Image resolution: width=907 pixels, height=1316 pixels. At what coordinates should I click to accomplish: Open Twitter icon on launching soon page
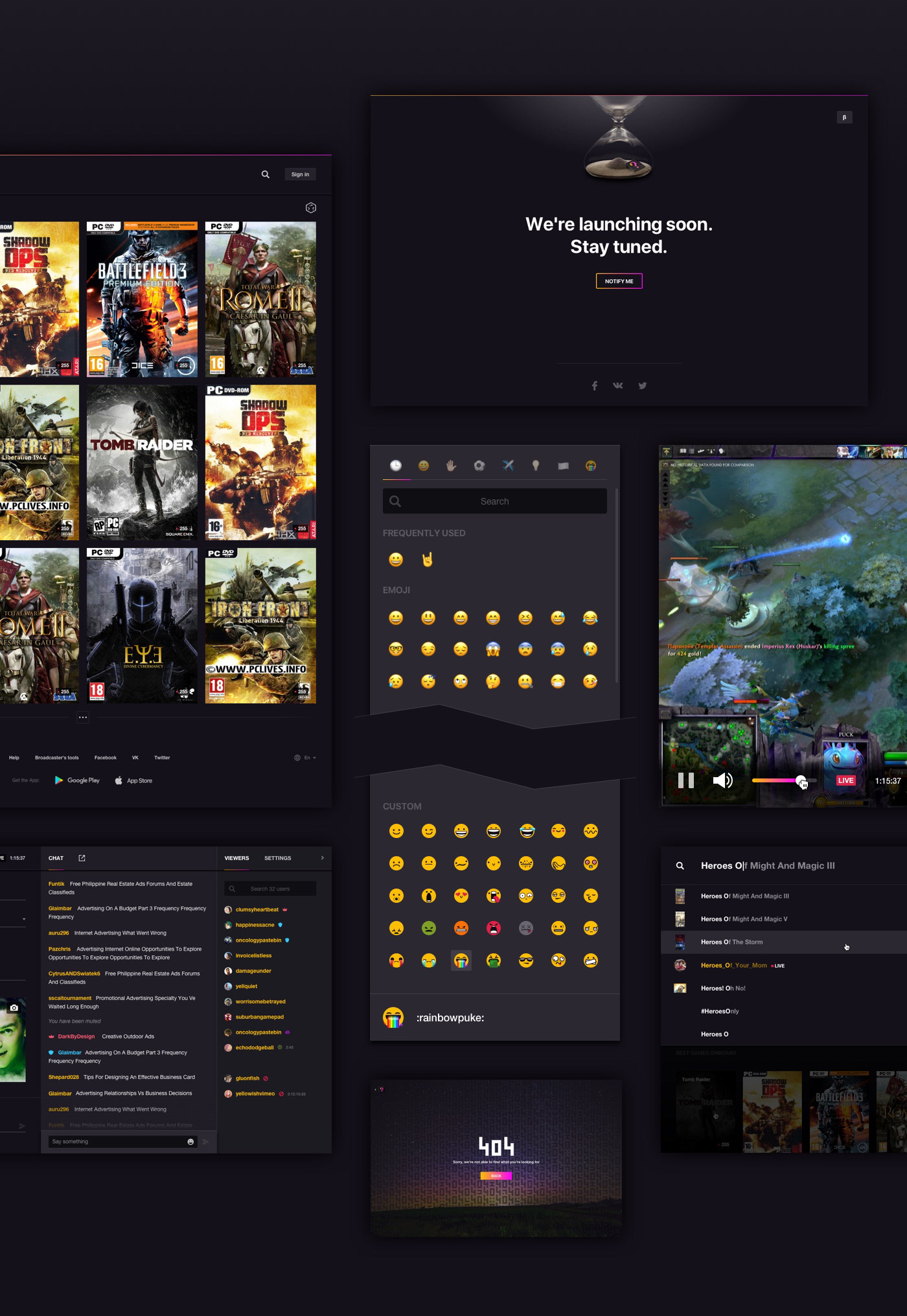tap(642, 385)
